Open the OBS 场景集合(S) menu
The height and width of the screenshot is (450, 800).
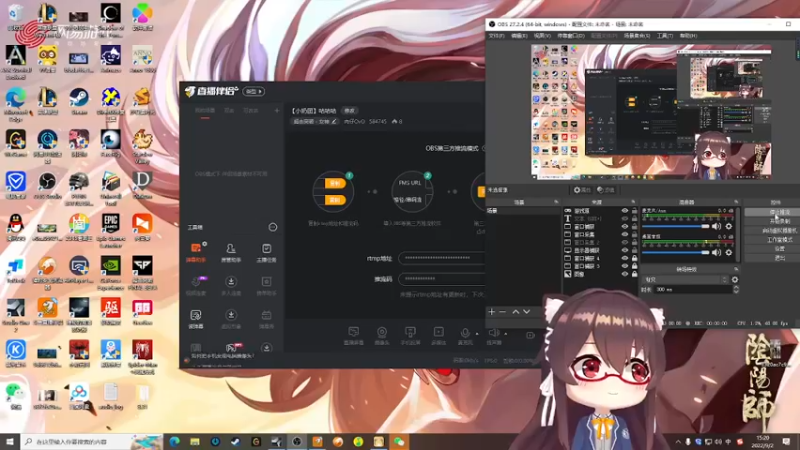(x=637, y=36)
